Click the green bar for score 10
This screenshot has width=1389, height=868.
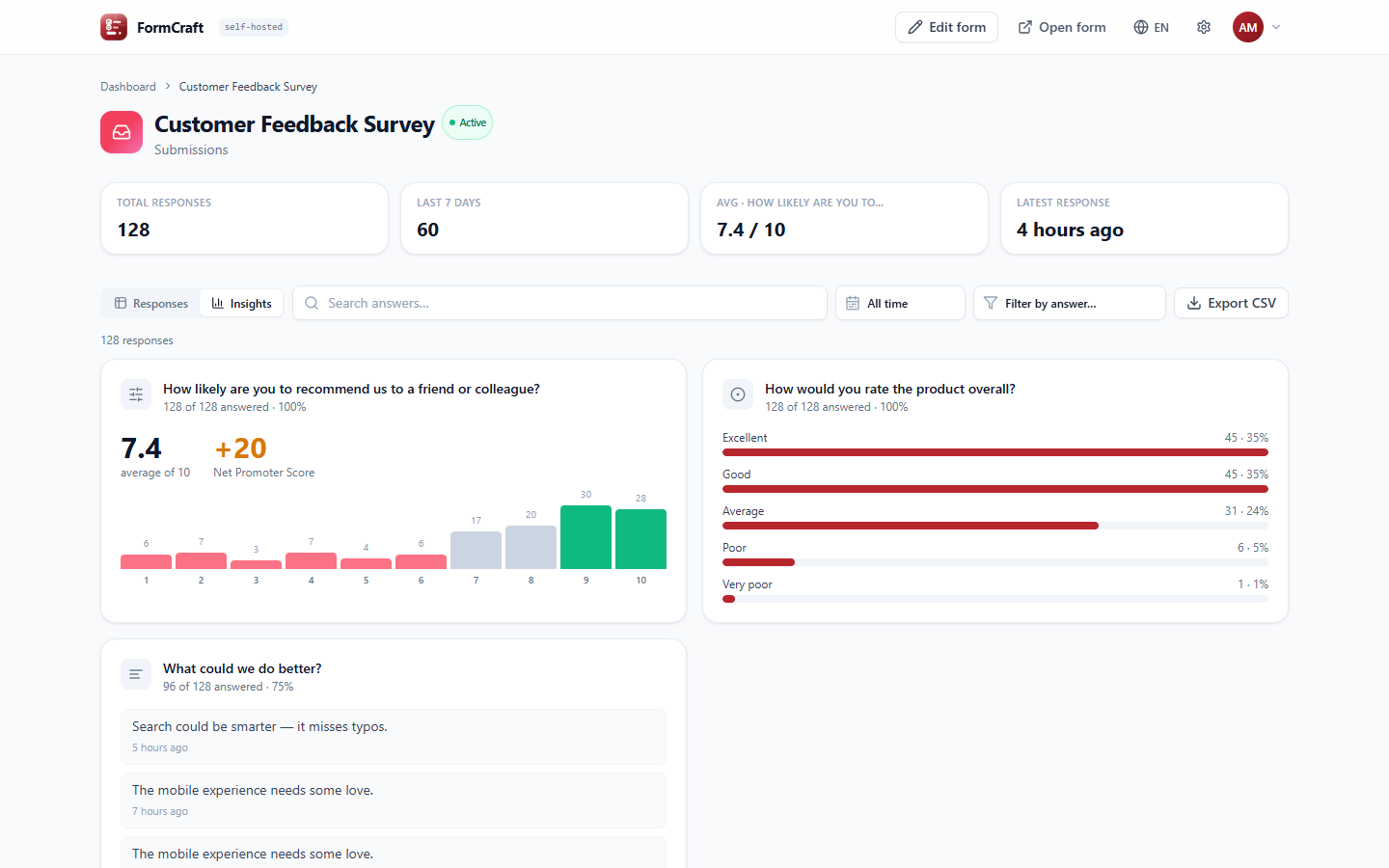point(640,539)
